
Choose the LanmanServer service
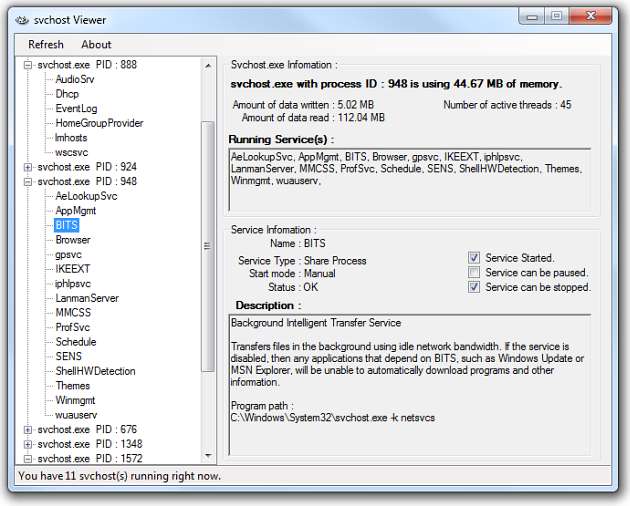87,298
